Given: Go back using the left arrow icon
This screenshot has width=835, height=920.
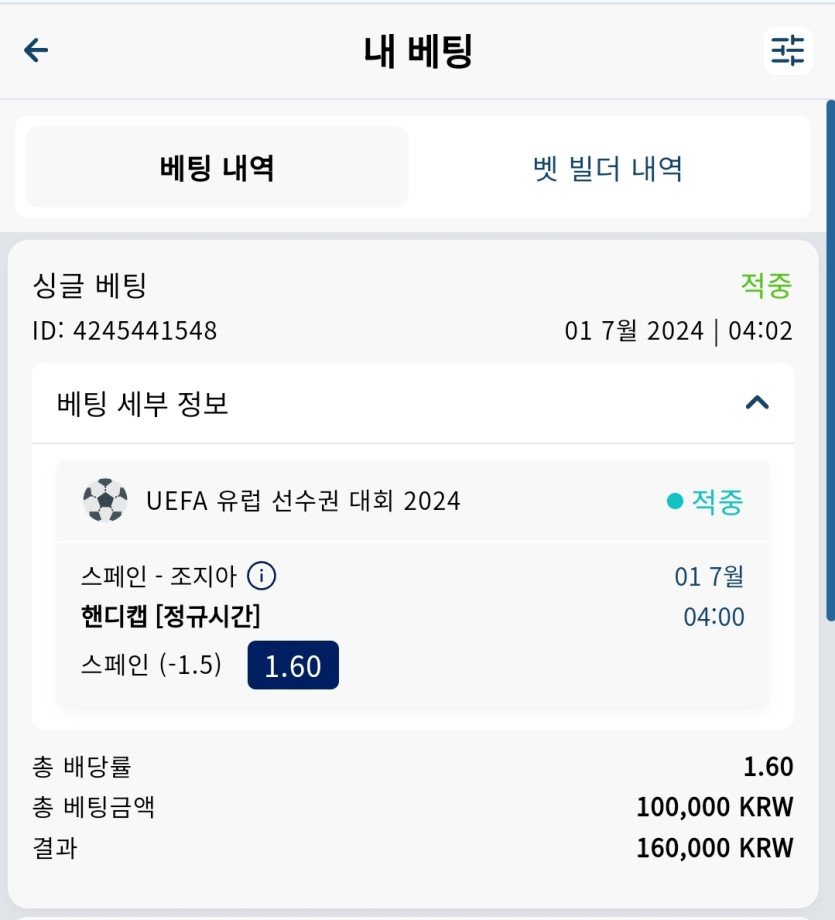Looking at the screenshot, I should (36, 50).
